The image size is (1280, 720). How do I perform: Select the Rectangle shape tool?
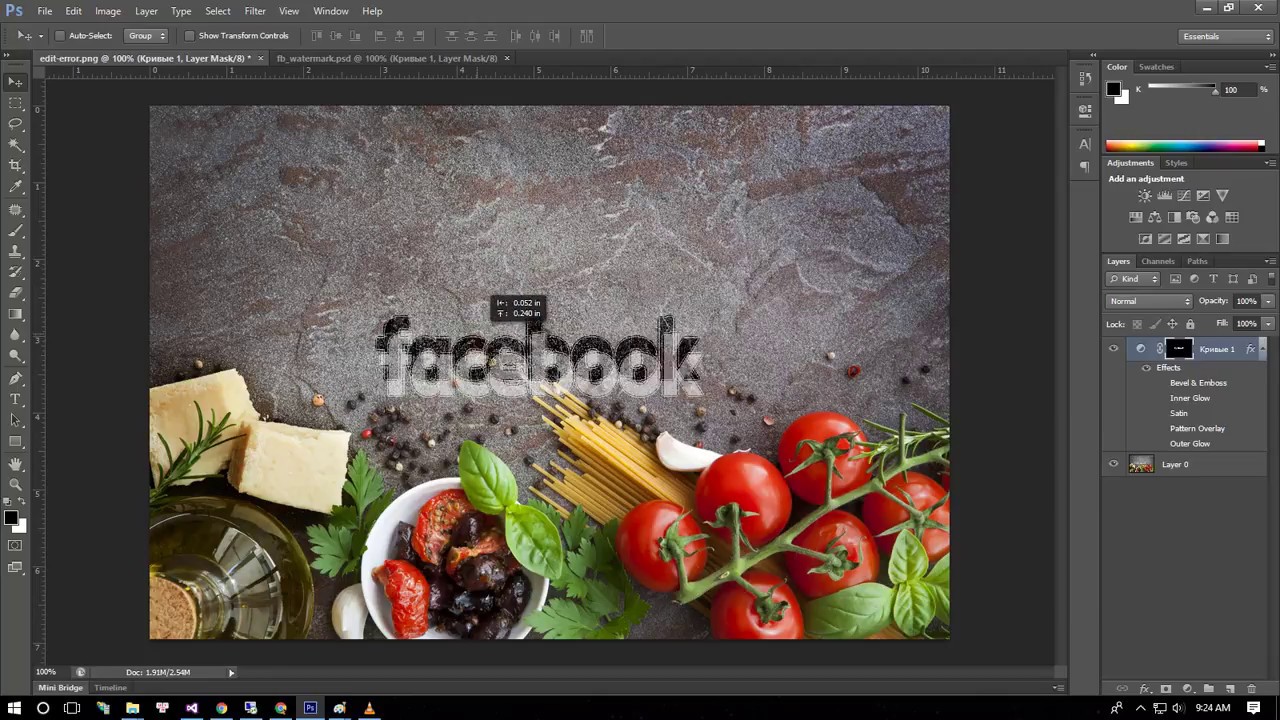[x=16, y=442]
